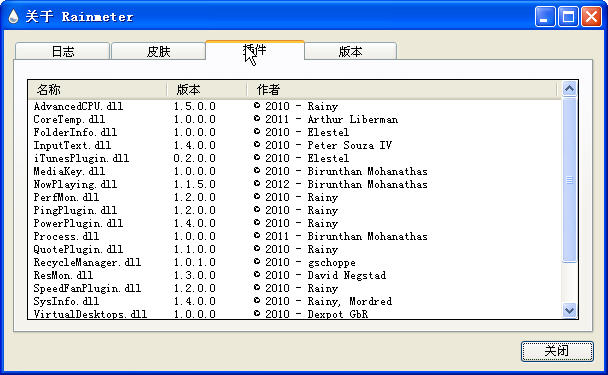Select AdvancedCPU.dll in the plugin list
This screenshot has width=608, height=375.
pyautogui.click(x=78, y=106)
